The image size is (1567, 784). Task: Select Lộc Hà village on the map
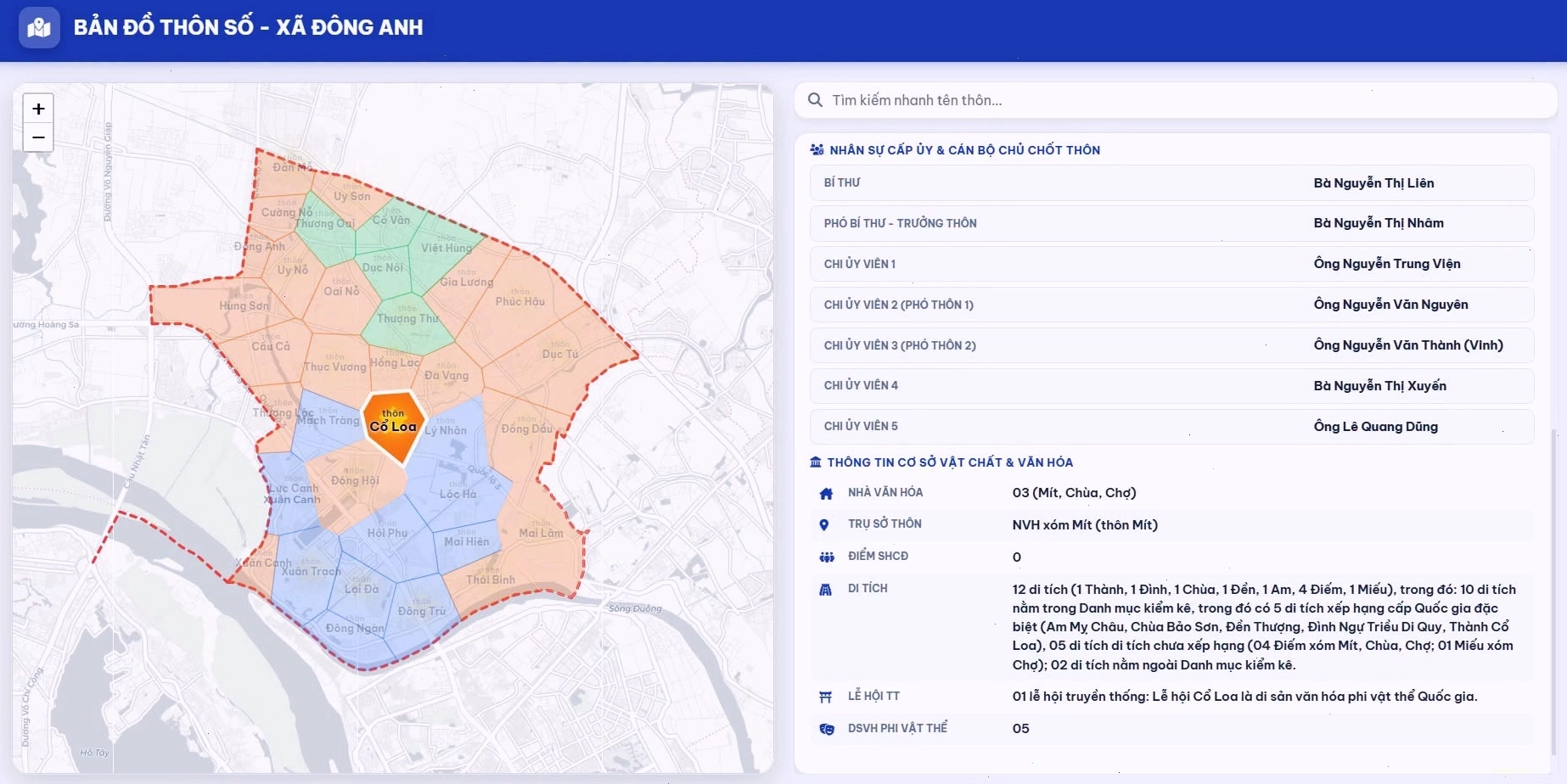coord(458,494)
